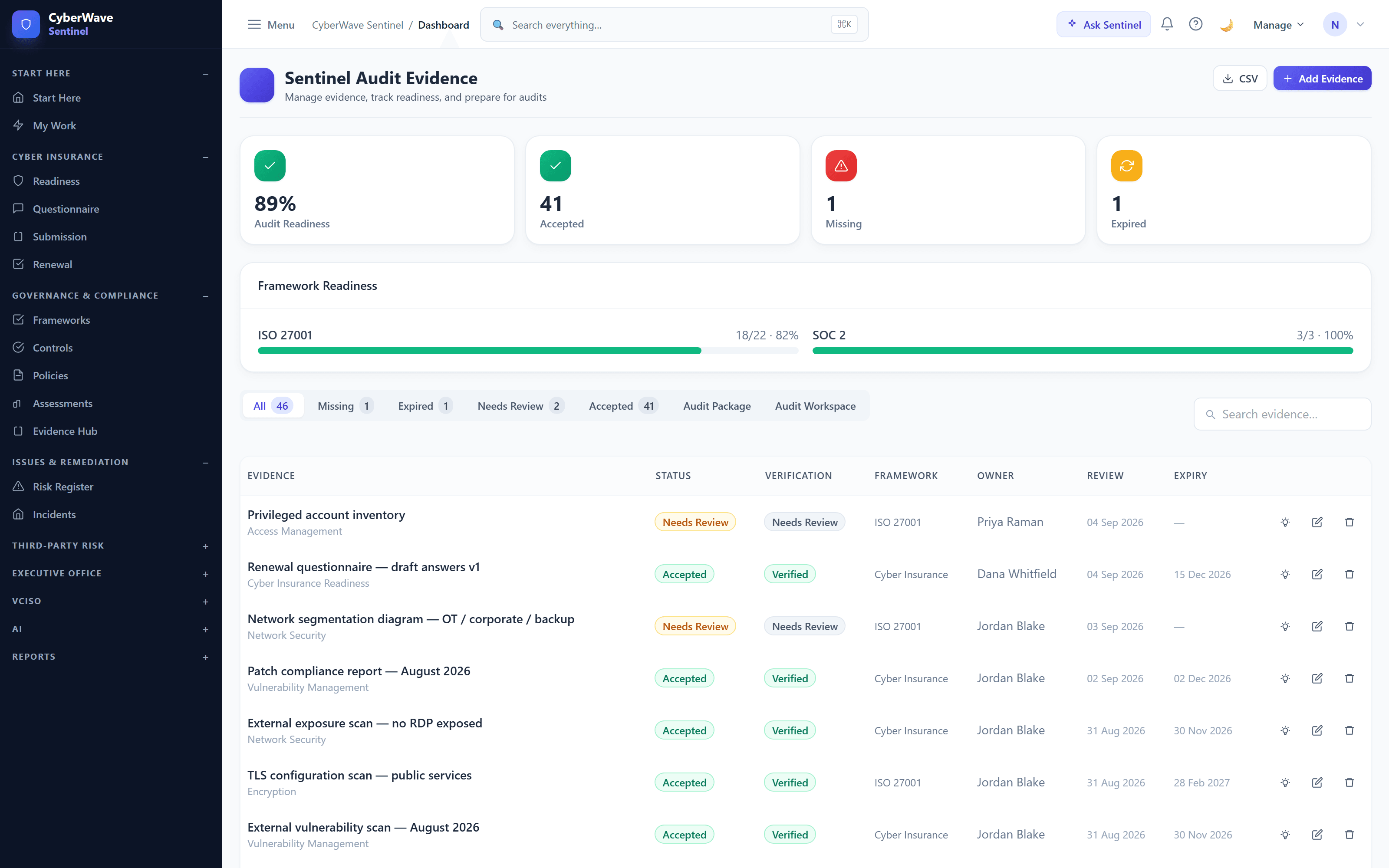
Task: Switch to the Audit Package tab
Action: tap(717, 406)
